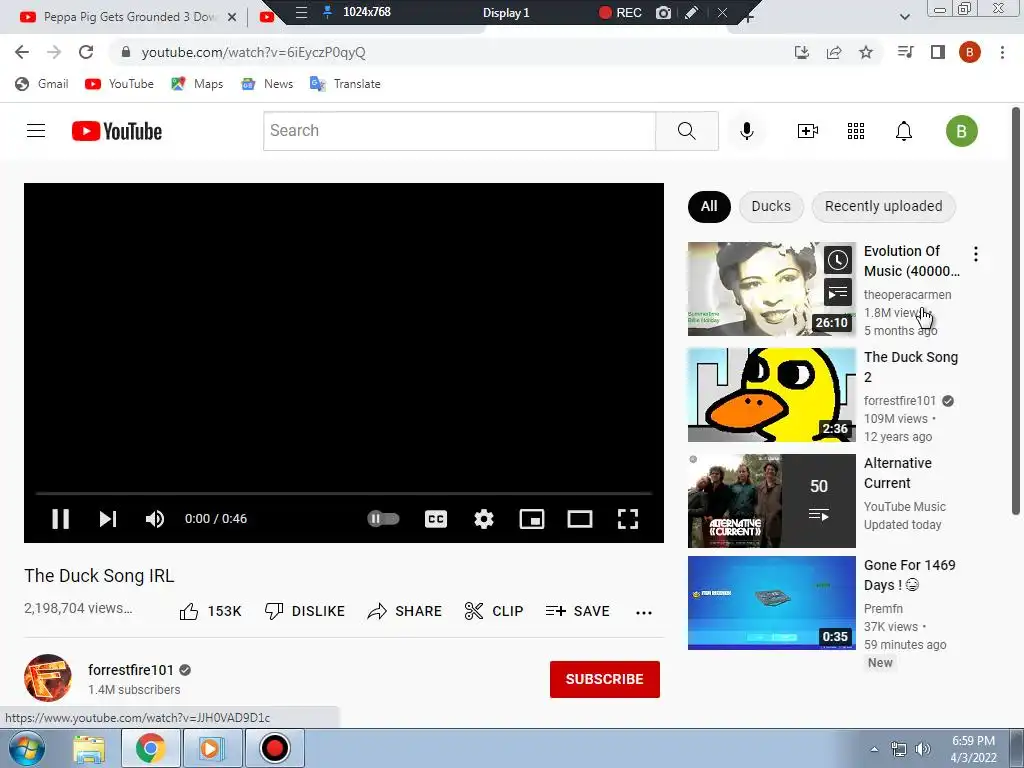Open the News bookmark

point(267,84)
